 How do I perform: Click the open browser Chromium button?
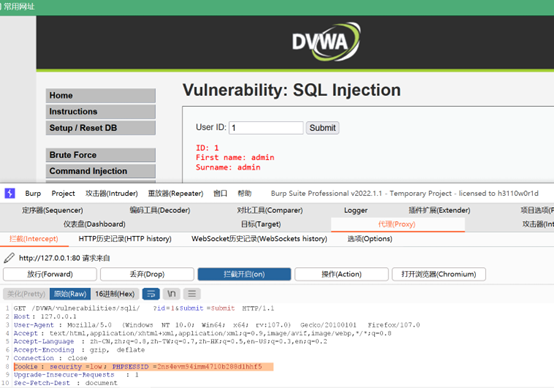click(x=439, y=274)
